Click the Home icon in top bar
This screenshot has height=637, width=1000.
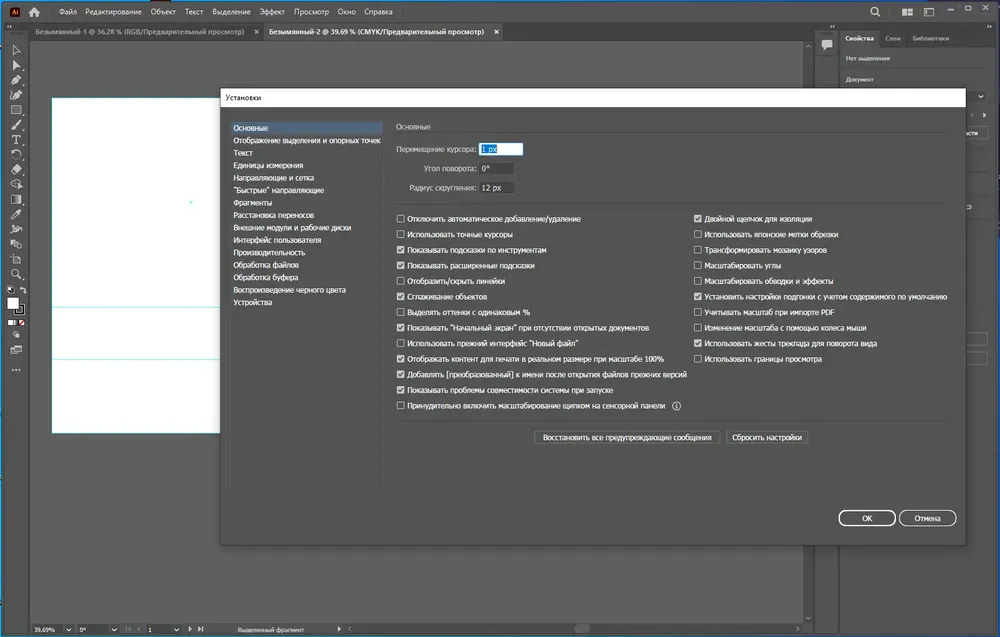34,11
